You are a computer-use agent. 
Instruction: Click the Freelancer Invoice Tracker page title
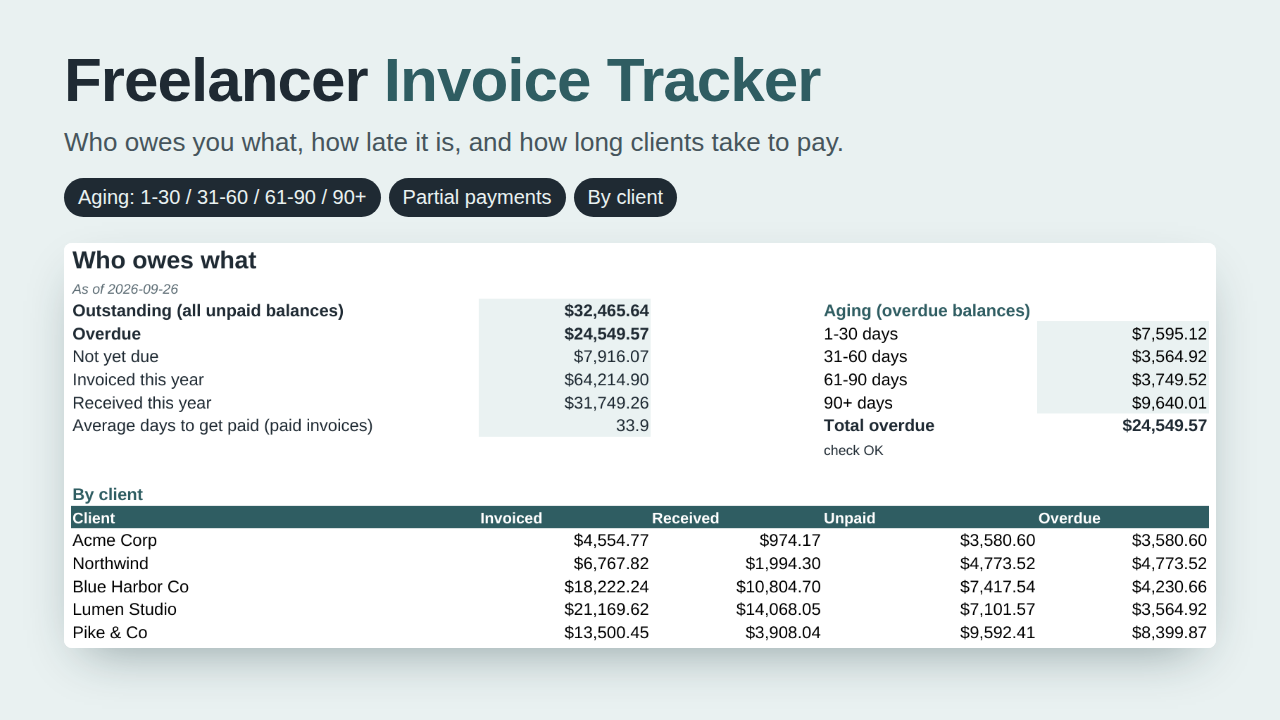click(x=442, y=80)
